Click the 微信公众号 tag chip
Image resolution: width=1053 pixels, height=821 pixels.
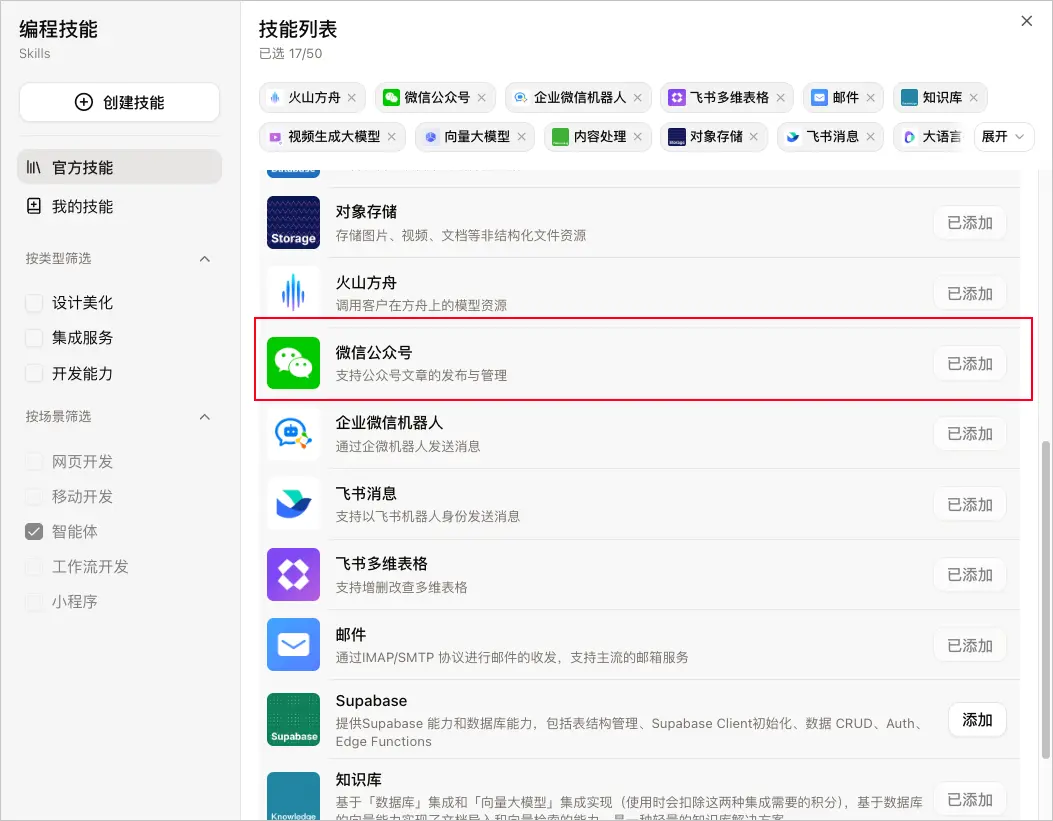435,98
